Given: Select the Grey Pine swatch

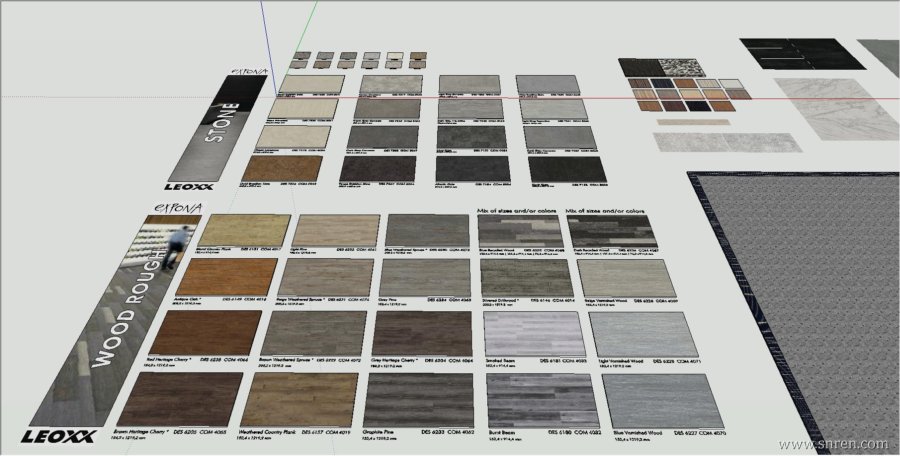Looking at the screenshot, I should pyautogui.click(x=425, y=277).
